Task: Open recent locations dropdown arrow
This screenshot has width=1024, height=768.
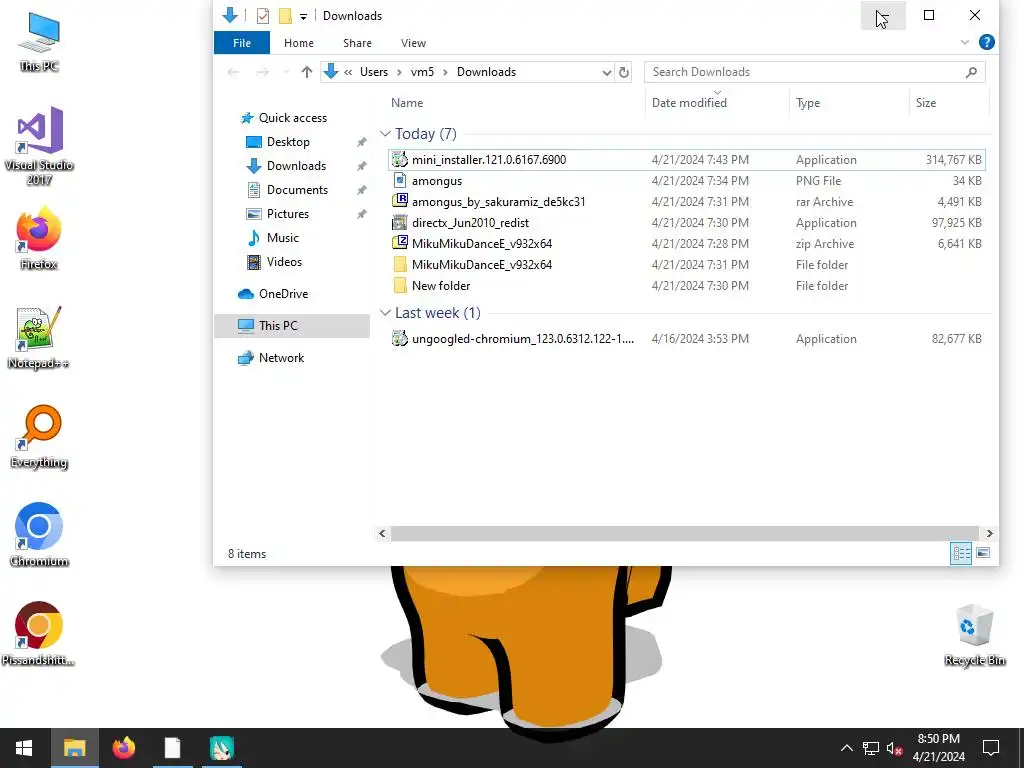Action: [x=285, y=72]
